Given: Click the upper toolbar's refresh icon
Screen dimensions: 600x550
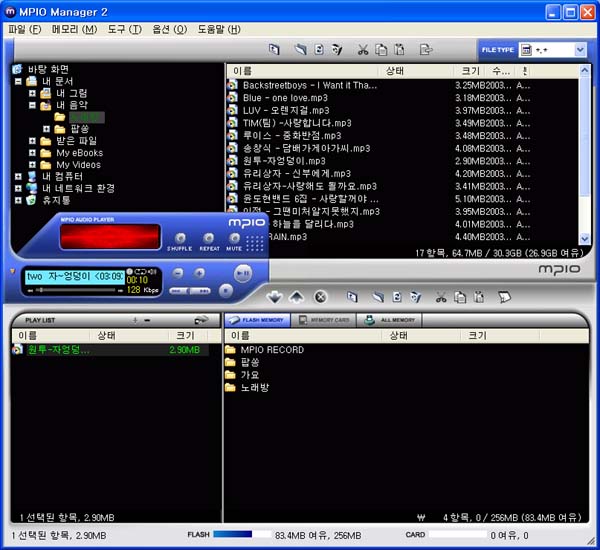Looking at the screenshot, I should tap(319, 49).
